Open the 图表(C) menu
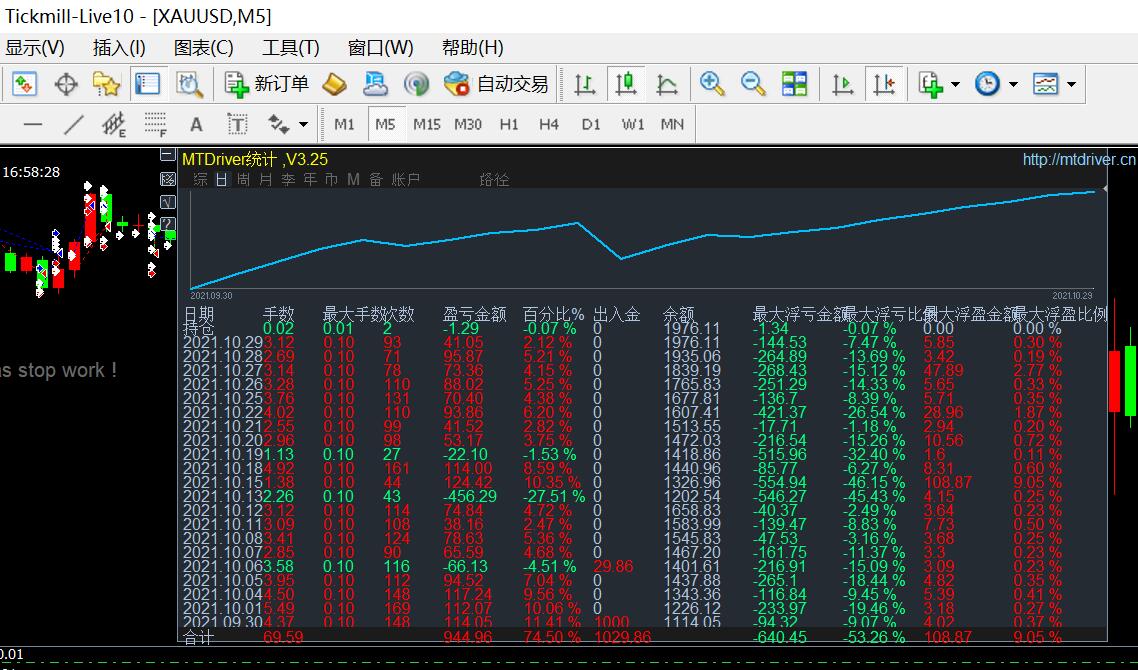 (204, 49)
